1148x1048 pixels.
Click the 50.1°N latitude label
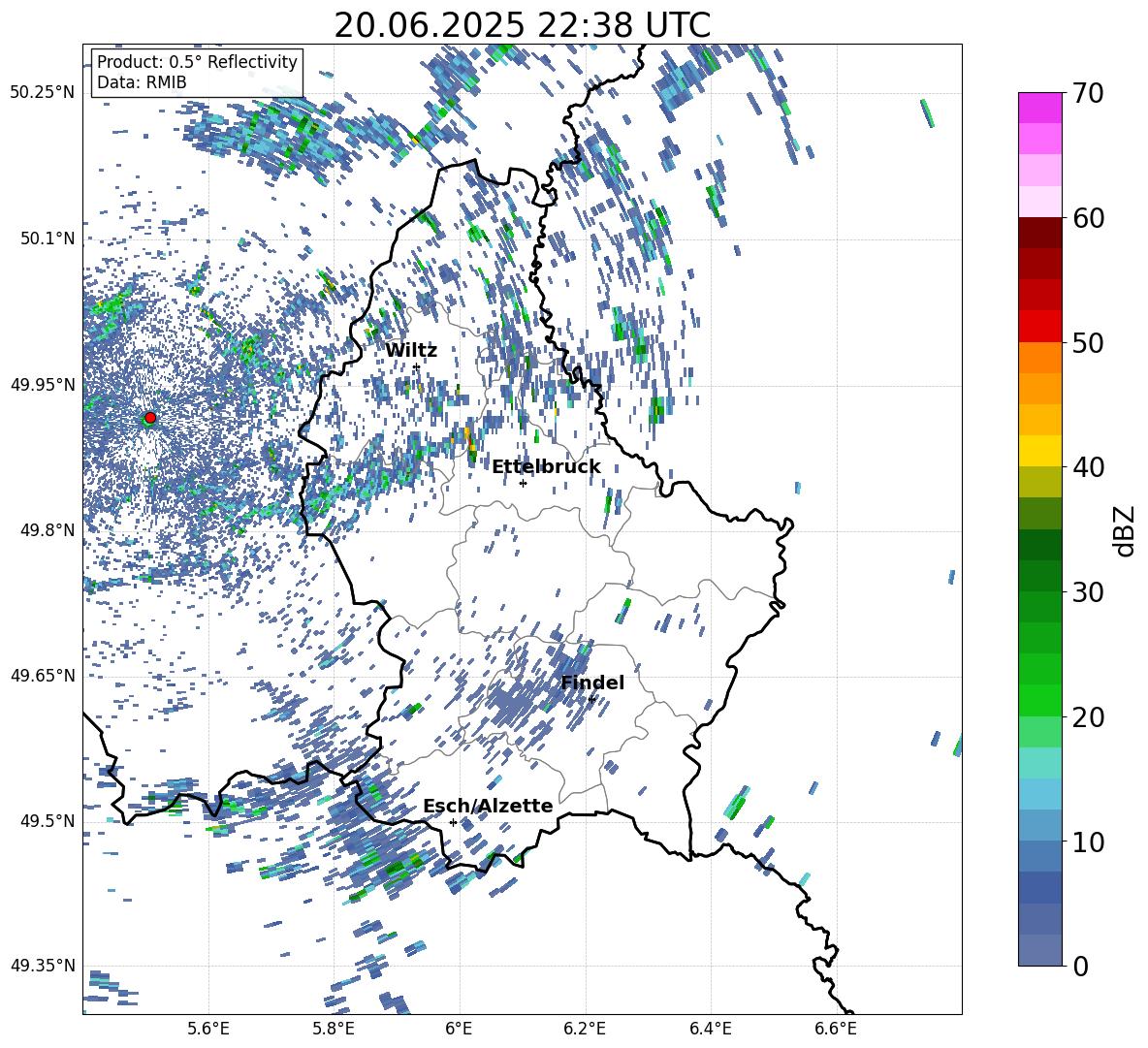point(47,238)
